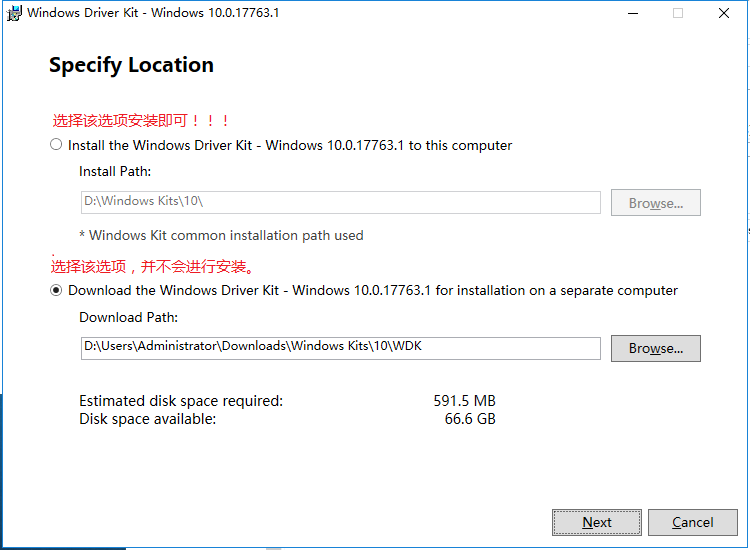Viewport: 750px width, 550px height.
Task: Click the Install Path text field
Action: (340, 202)
